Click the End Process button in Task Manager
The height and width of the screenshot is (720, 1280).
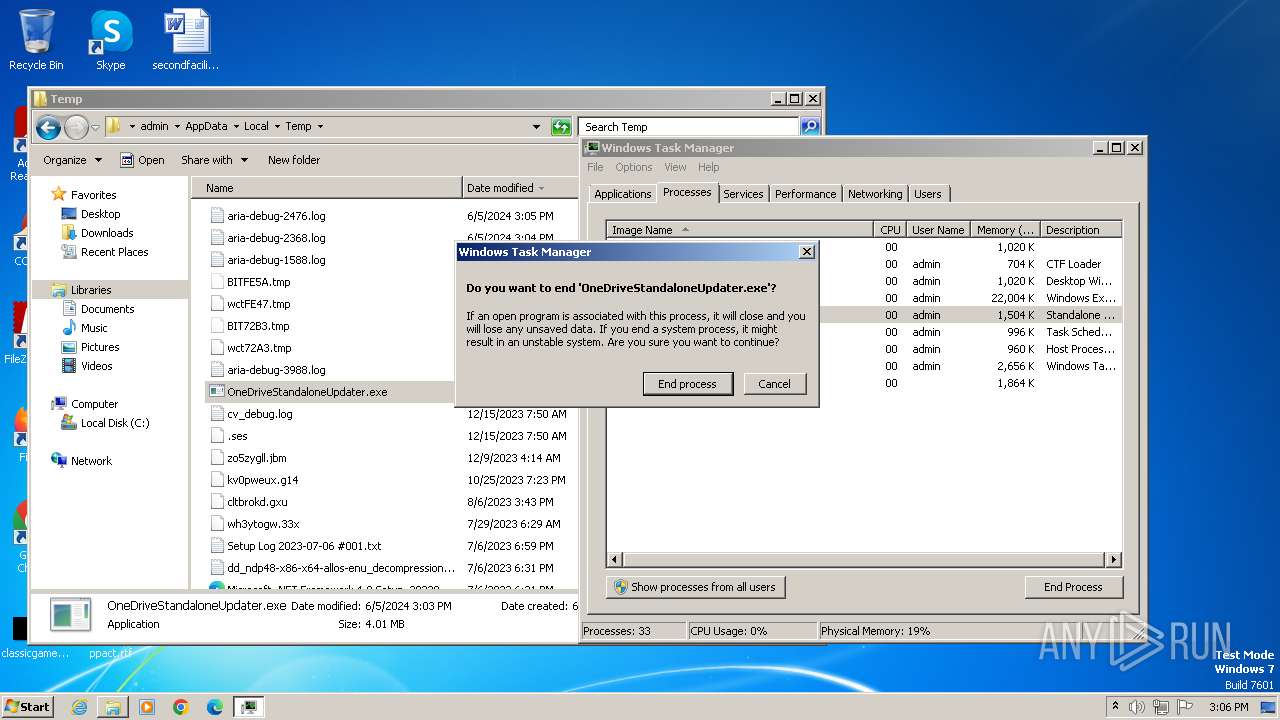[1073, 587]
